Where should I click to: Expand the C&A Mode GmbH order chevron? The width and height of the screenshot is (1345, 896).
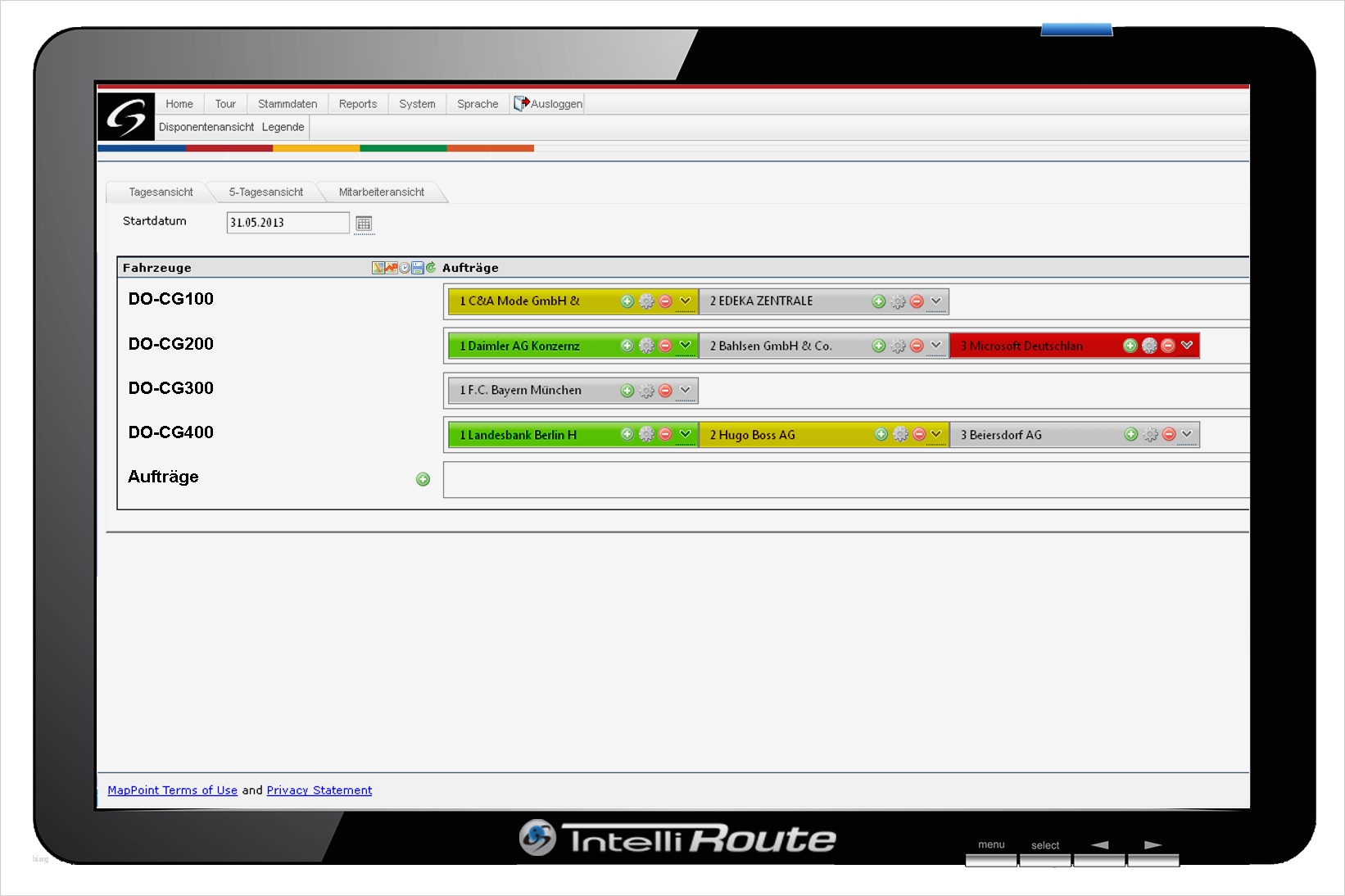pyautogui.click(x=686, y=301)
